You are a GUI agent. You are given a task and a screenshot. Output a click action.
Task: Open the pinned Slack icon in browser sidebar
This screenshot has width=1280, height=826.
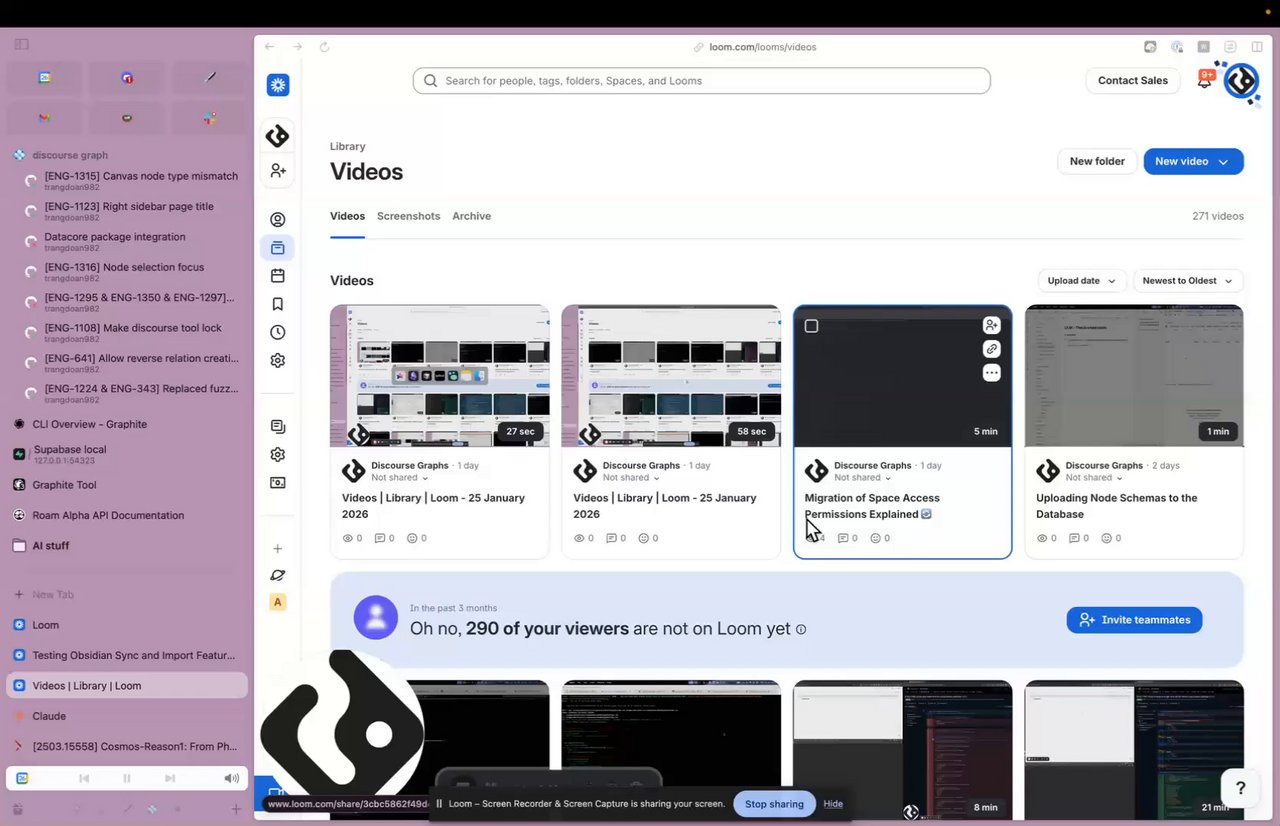click(210, 118)
